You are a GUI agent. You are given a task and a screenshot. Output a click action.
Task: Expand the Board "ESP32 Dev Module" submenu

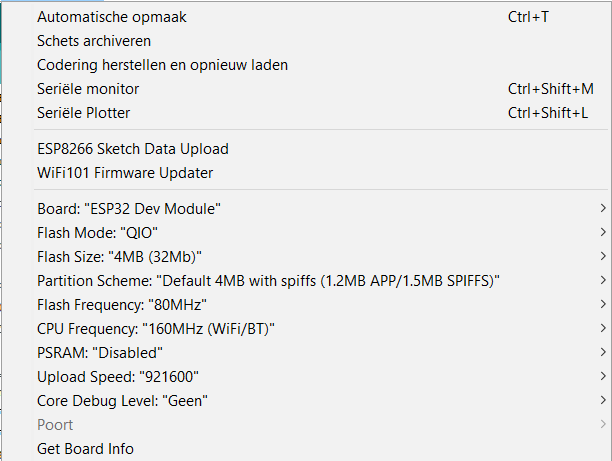129,209
